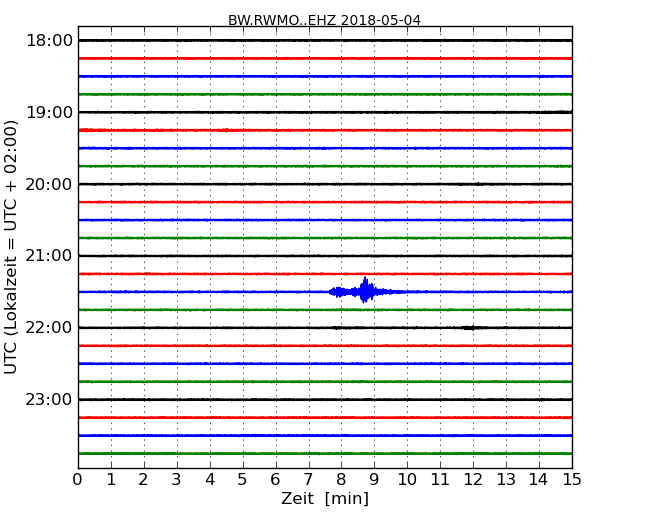Click x-axis tick label 5

click(x=243, y=480)
